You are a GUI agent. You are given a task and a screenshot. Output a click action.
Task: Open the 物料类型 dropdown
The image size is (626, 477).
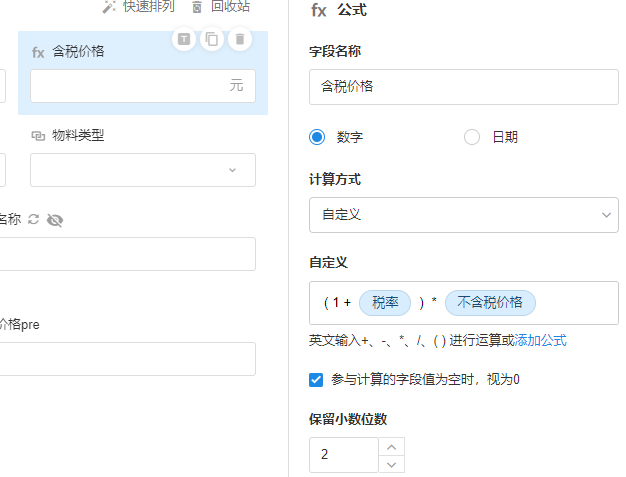[x=143, y=170]
